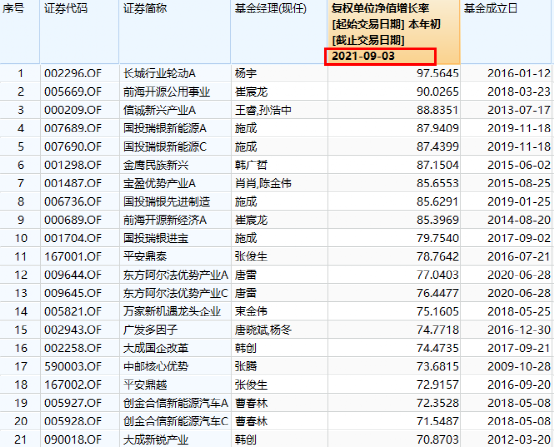
Task: Click fund code 590003.OF
Action: (73, 366)
